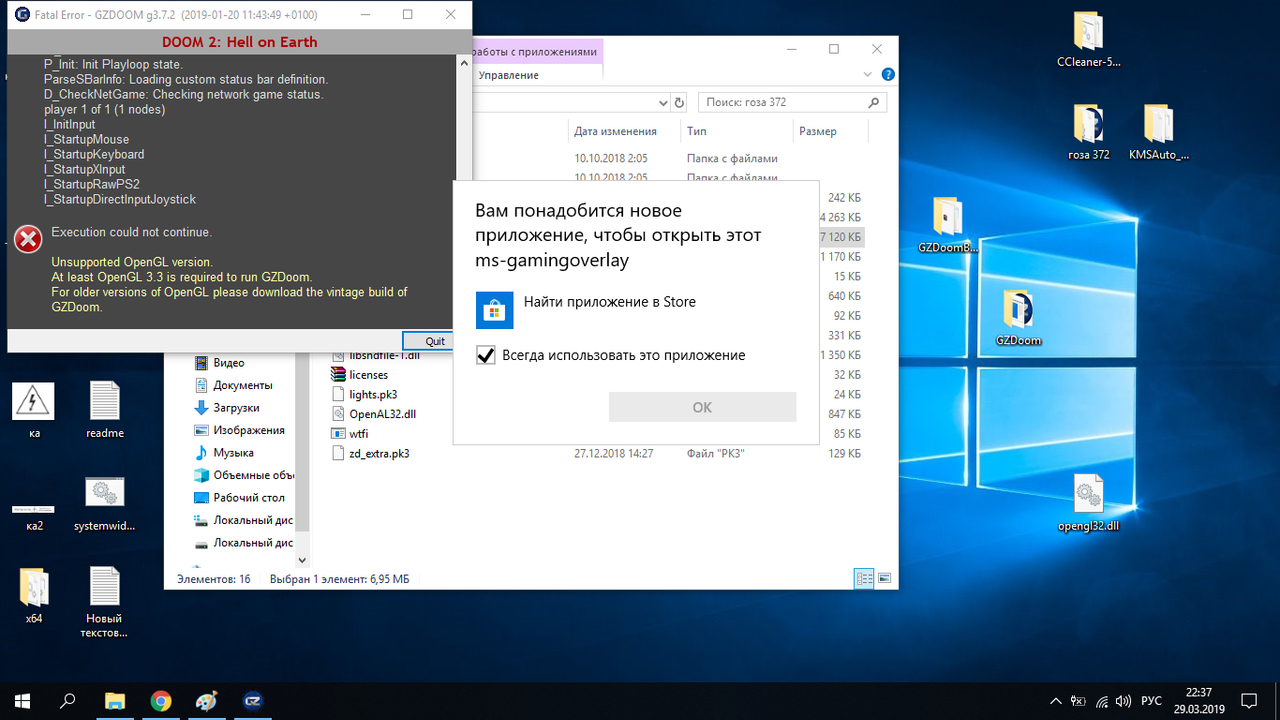The height and width of the screenshot is (720, 1280).
Task: Select the 'licenses' archive file in Explorer
Action: (x=359, y=375)
